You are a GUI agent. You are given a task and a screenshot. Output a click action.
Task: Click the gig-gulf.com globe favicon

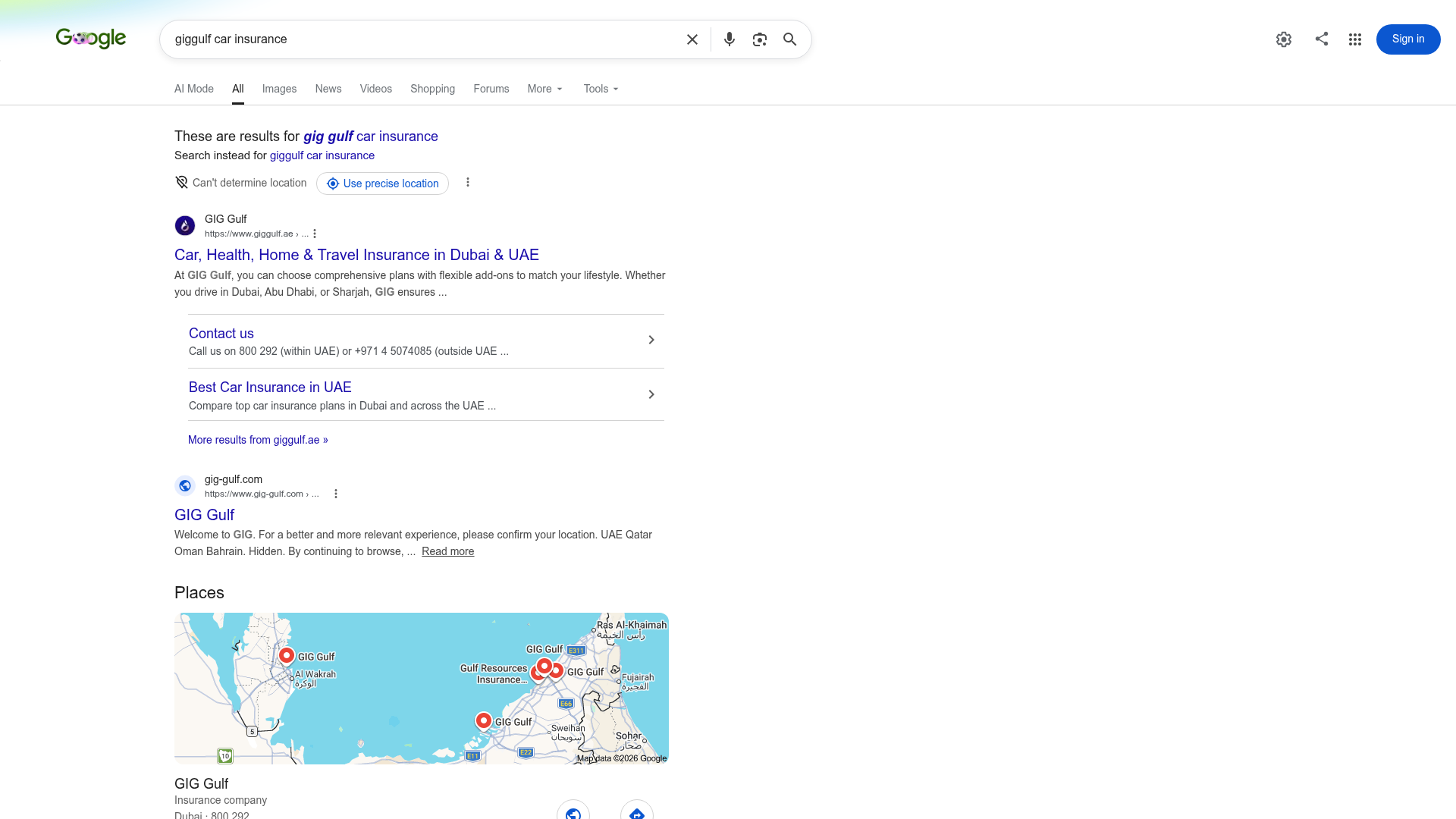(x=185, y=486)
